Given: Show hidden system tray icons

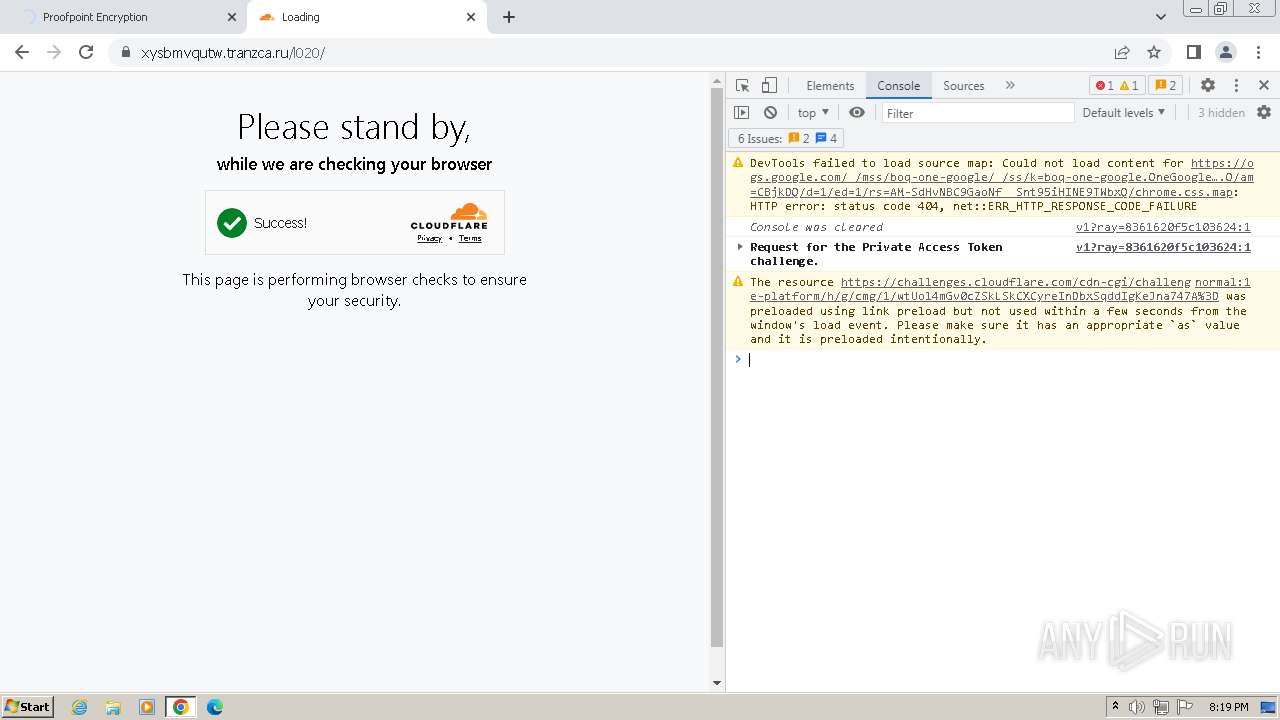Looking at the screenshot, I should pyautogui.click(x=1115, y=707).
